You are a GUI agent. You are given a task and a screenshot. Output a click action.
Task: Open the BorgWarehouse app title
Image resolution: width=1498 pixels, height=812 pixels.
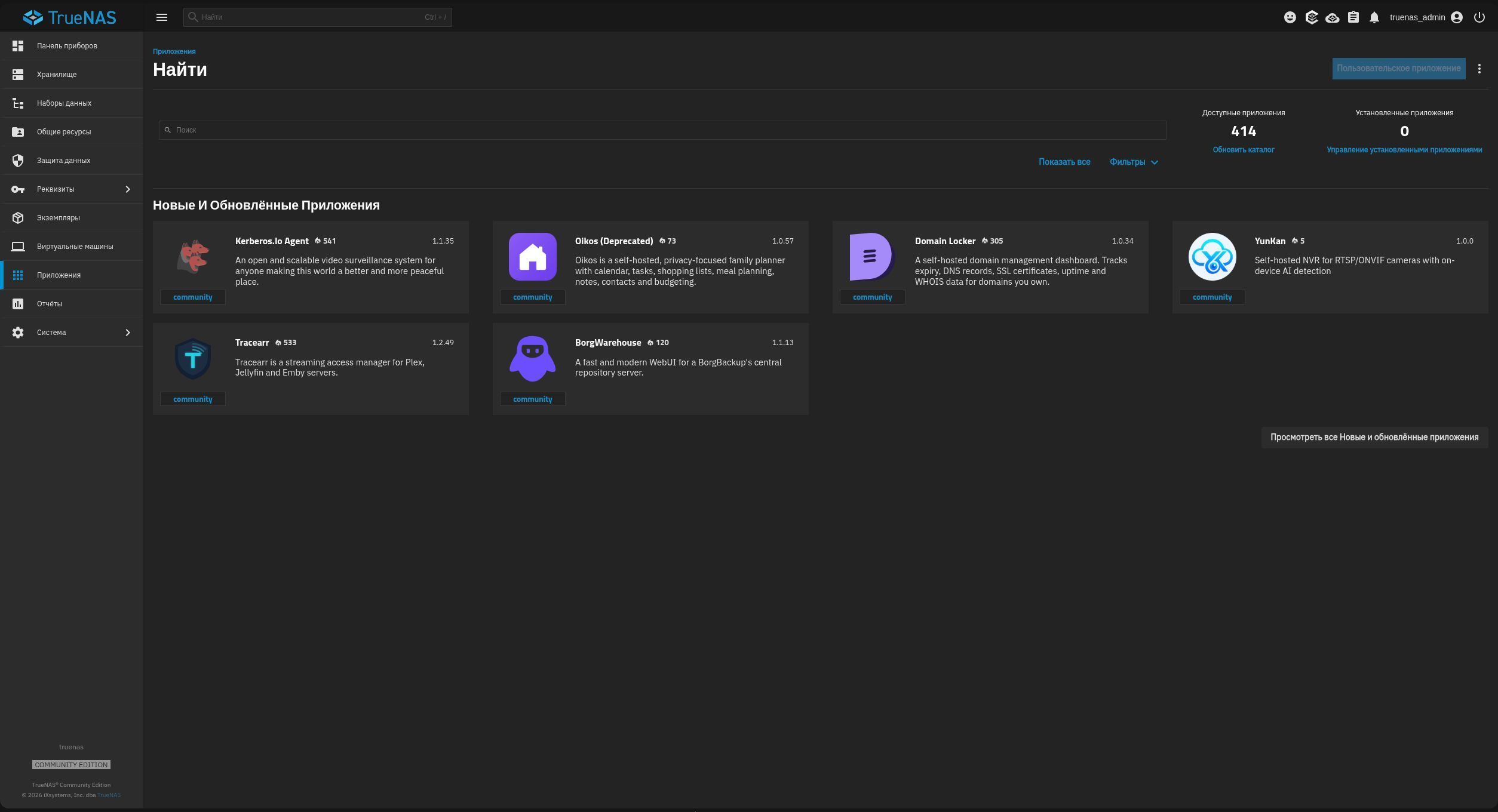tap(608, 343)
